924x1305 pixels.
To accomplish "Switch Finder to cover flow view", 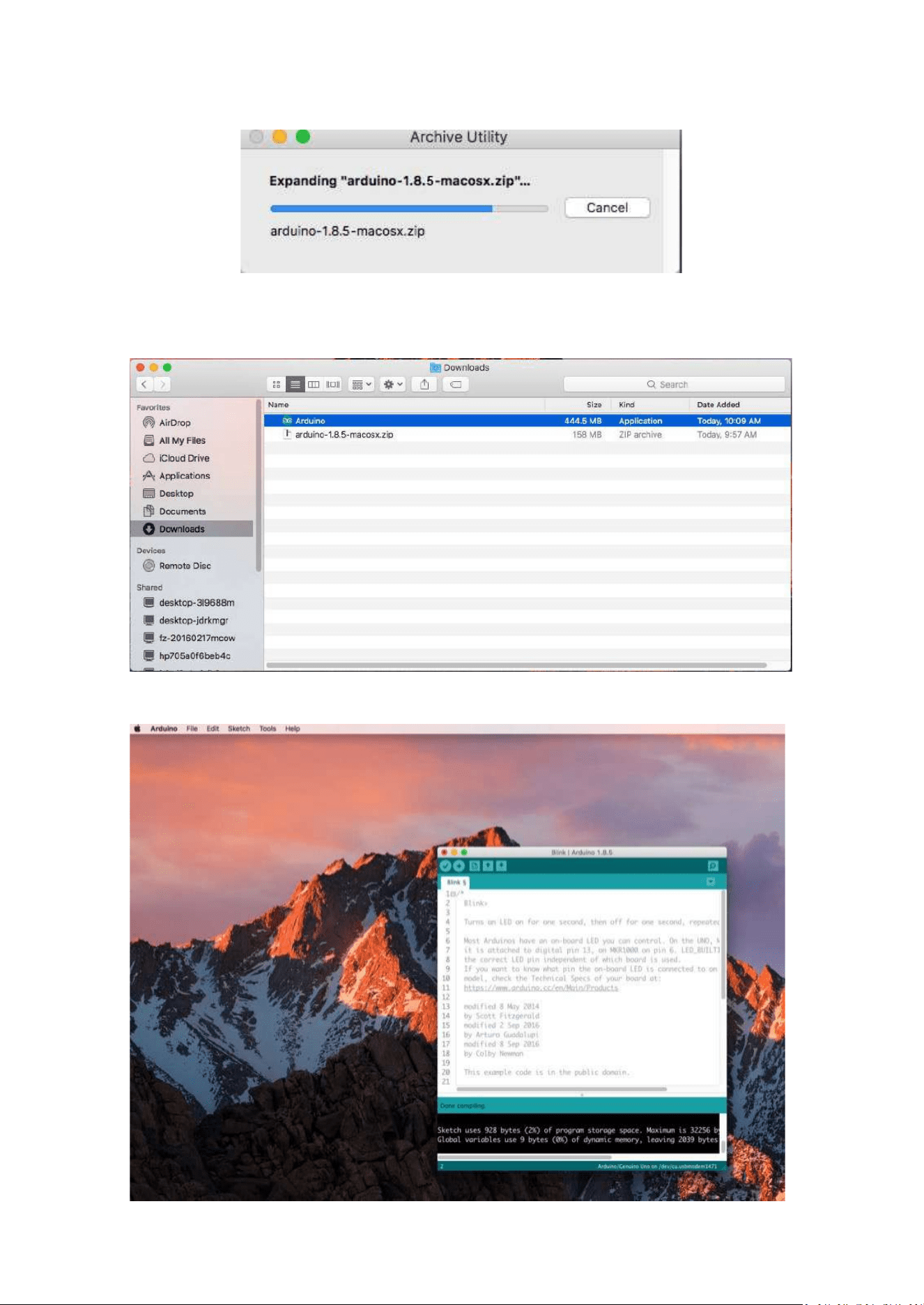I will tap(333, 385).
